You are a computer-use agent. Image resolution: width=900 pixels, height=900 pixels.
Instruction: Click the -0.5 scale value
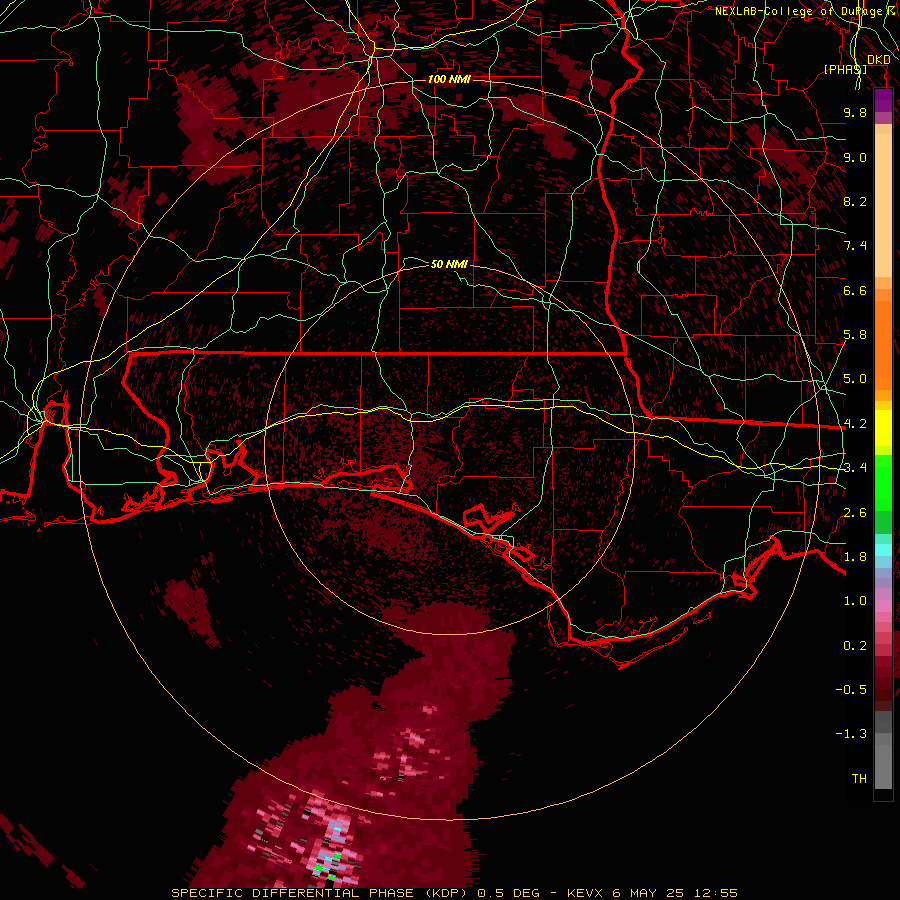(851, 690)
